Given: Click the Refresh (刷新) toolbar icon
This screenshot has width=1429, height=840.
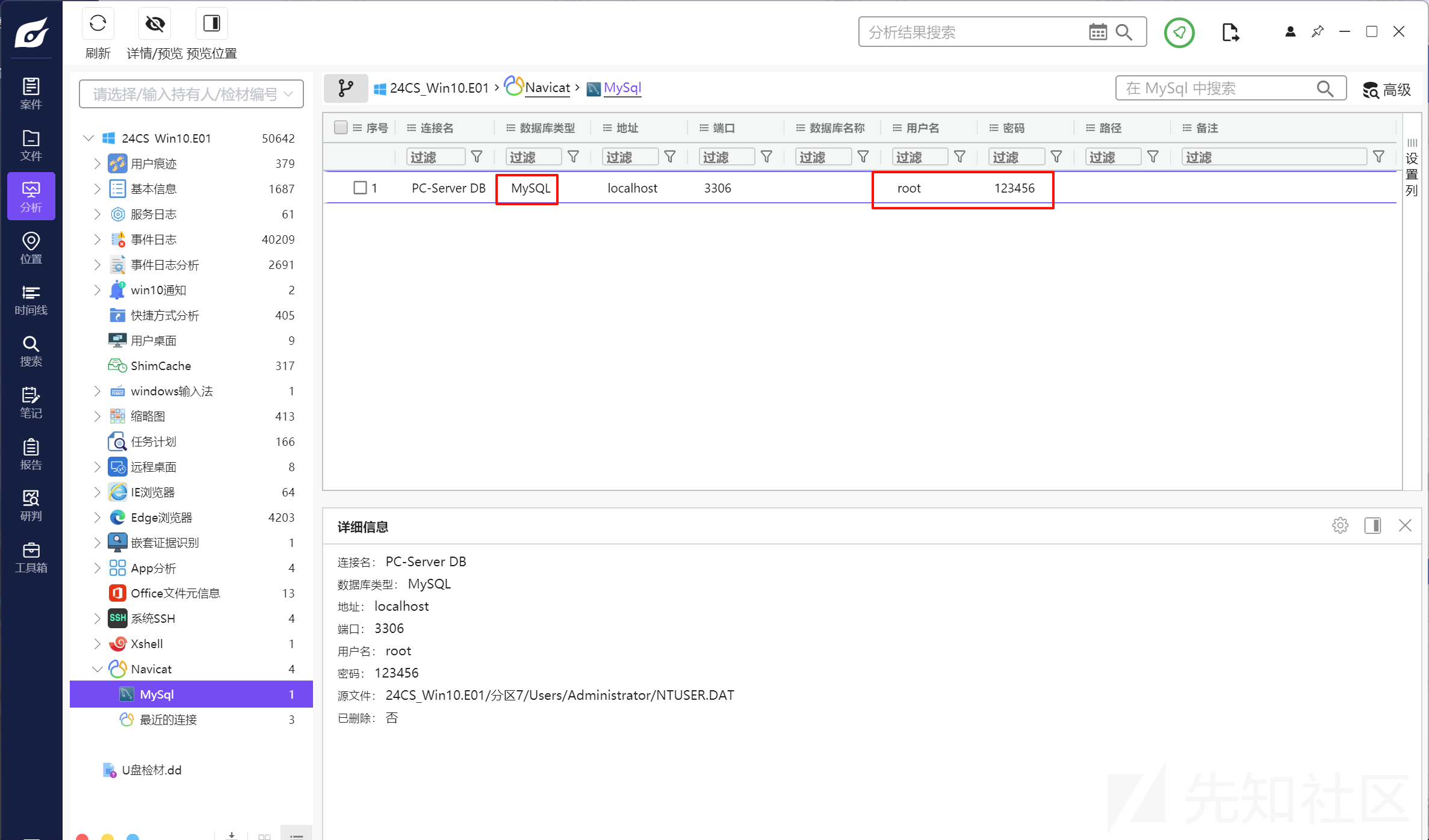Looking at the screenshot, I should pos(98,24).
